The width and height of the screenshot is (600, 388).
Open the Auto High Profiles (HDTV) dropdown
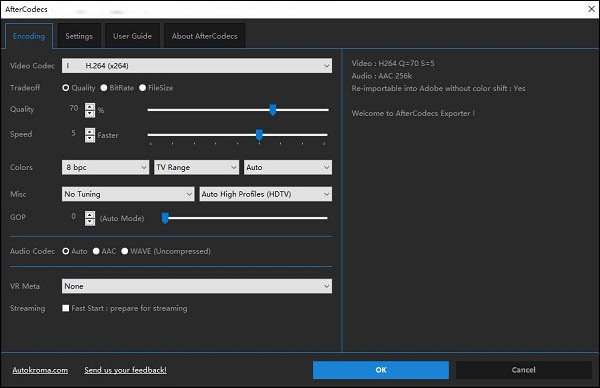click(266, 194)
